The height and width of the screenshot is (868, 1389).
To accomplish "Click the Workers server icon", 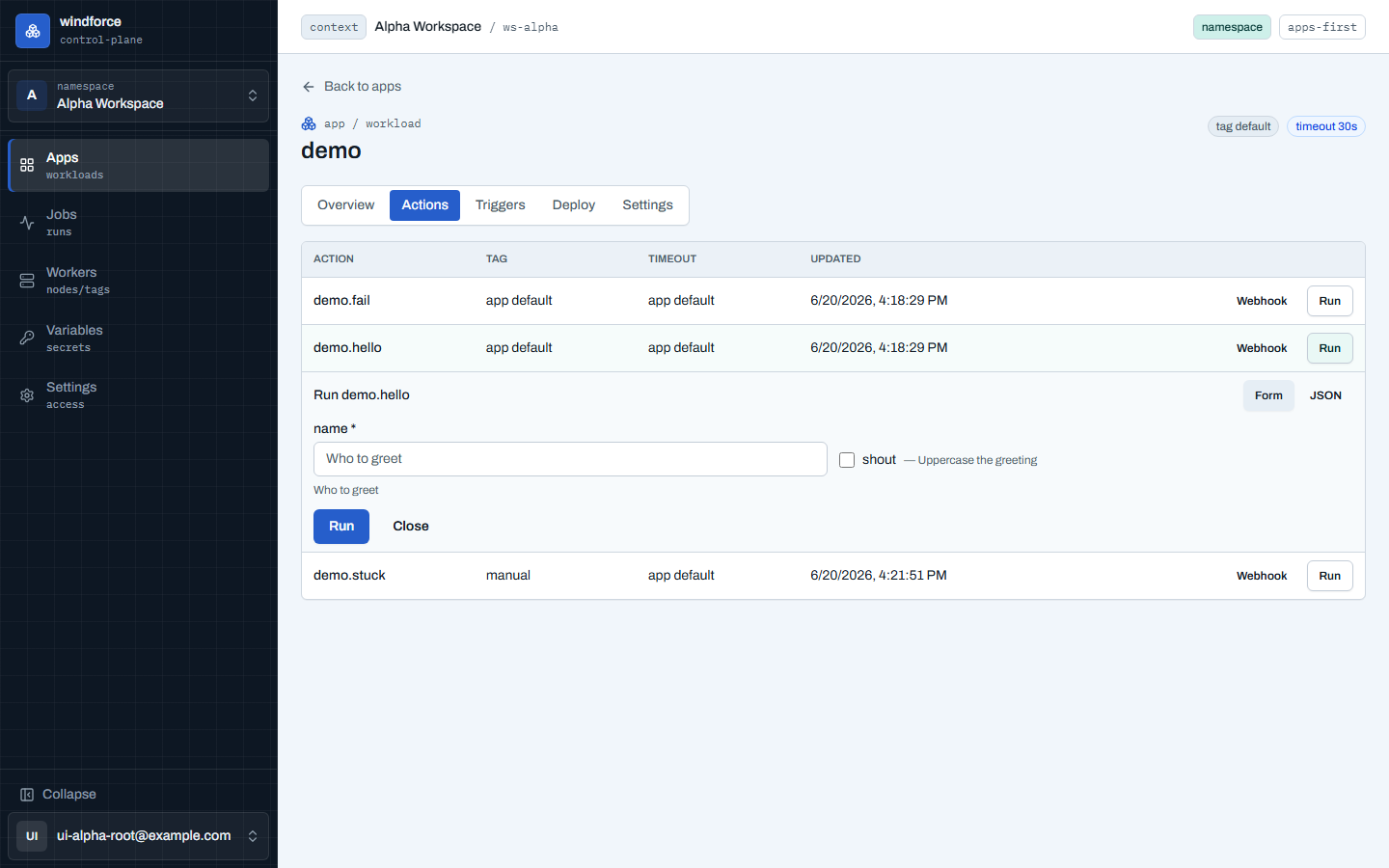I will pos(27,281).
